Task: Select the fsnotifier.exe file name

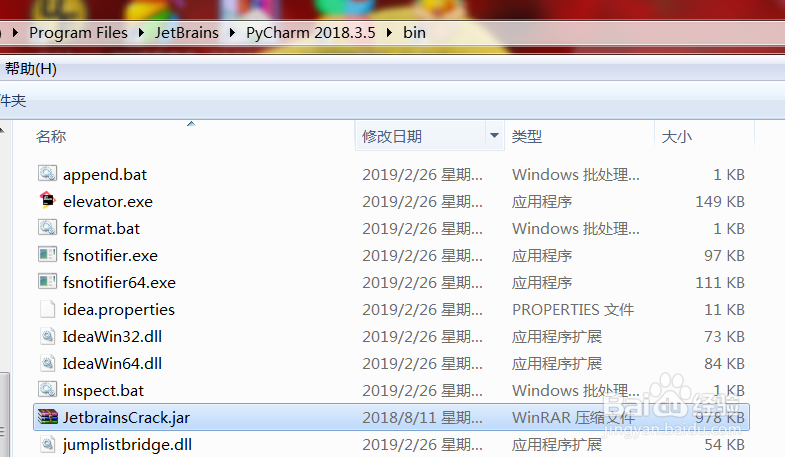Action: tap(110, 255)
